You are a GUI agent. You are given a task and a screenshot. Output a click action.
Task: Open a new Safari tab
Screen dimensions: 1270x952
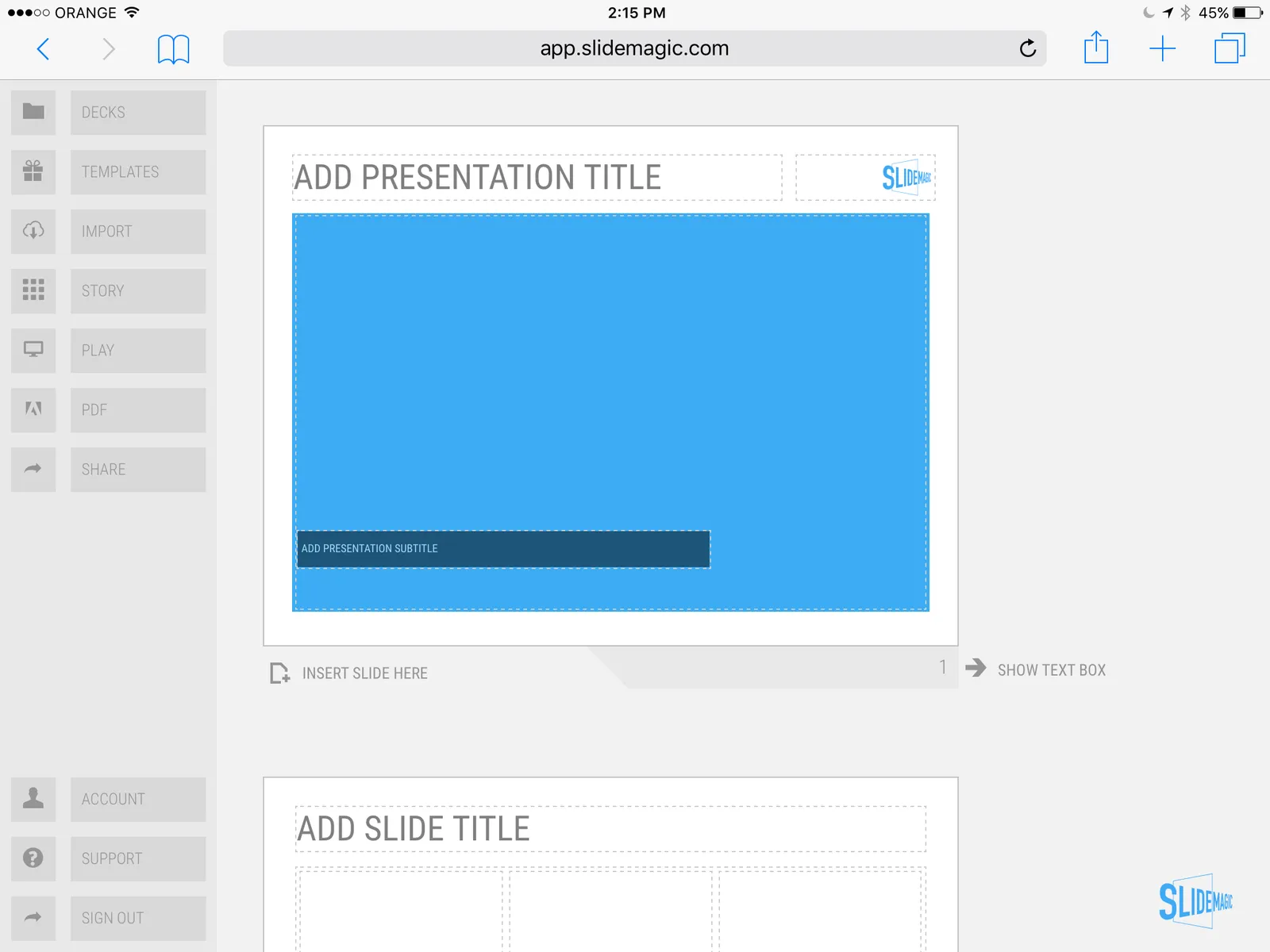click(1162, 48)
